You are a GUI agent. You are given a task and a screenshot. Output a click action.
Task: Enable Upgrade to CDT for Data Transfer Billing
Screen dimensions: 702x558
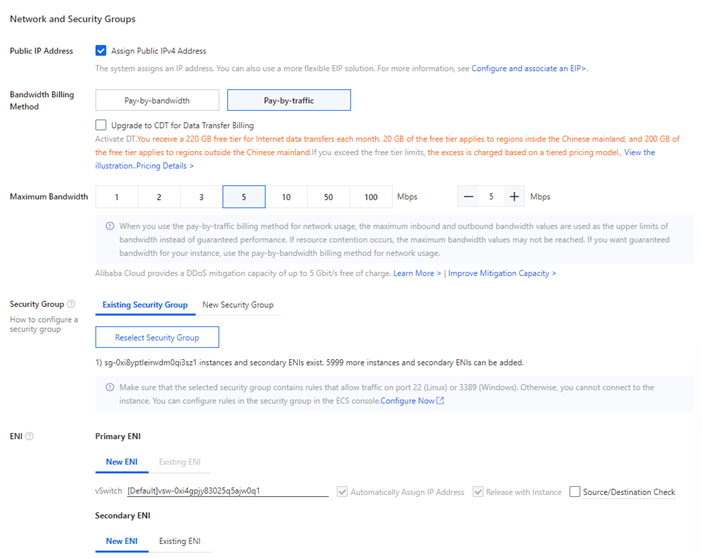pos(101,125)
